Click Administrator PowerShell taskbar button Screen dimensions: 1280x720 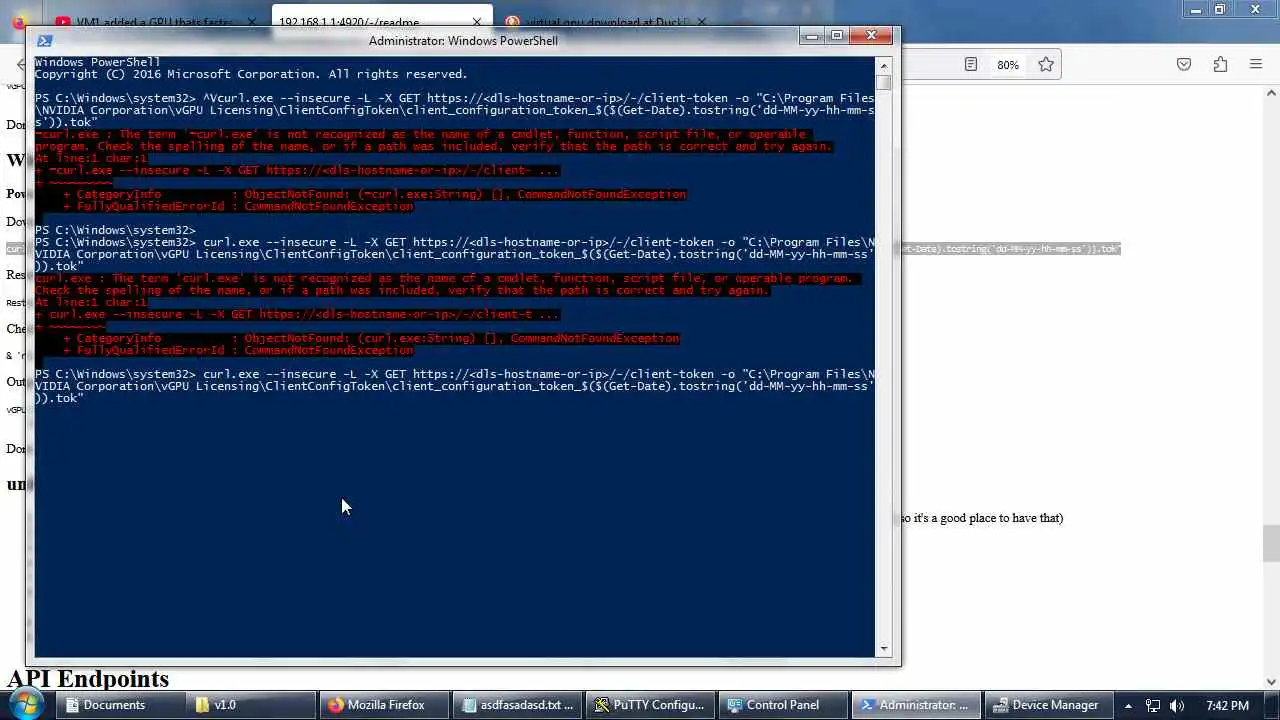915,705
